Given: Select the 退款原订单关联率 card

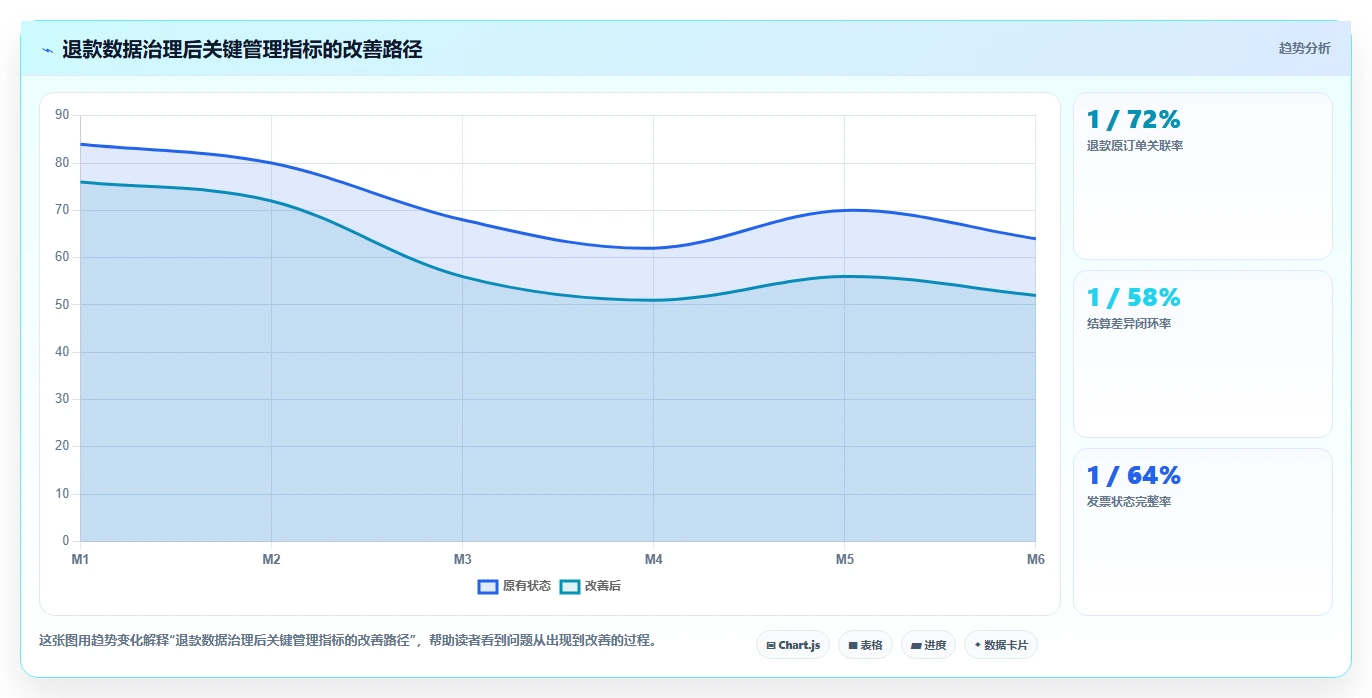Looking at the screenshot, I should click(x=1203, y=176).
